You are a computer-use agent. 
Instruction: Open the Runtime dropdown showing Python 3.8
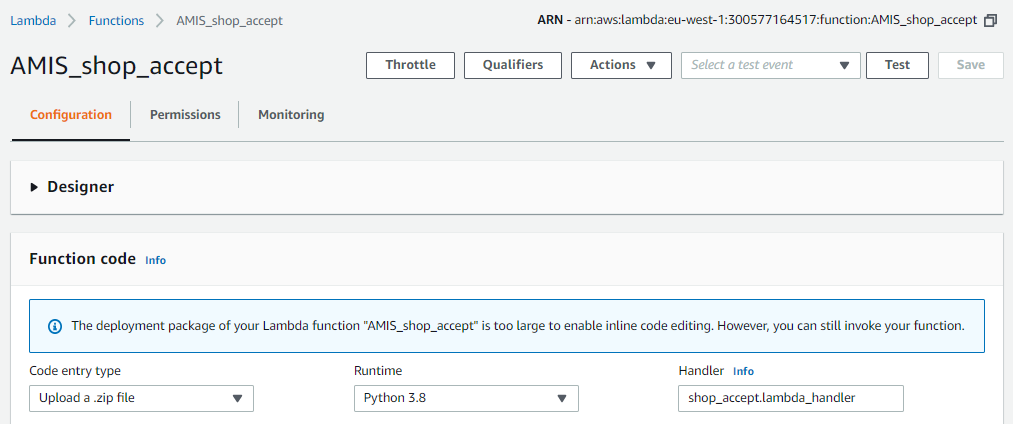point(466,398)
